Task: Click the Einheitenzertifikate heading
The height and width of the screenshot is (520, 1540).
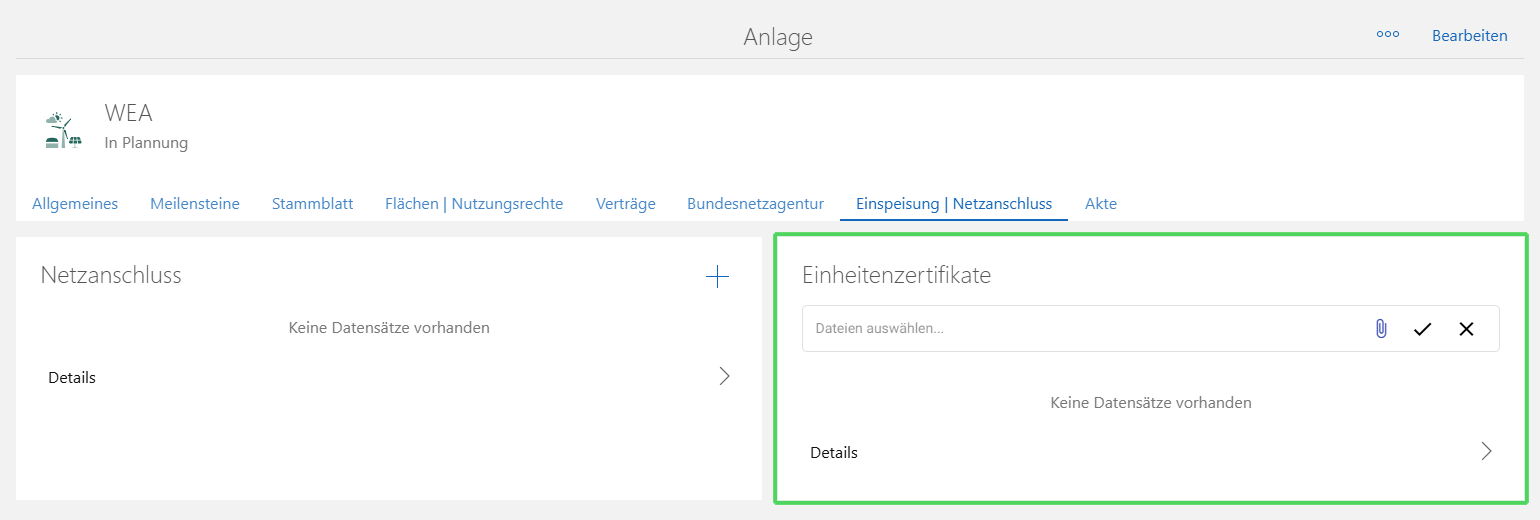Action: [896, 275]
